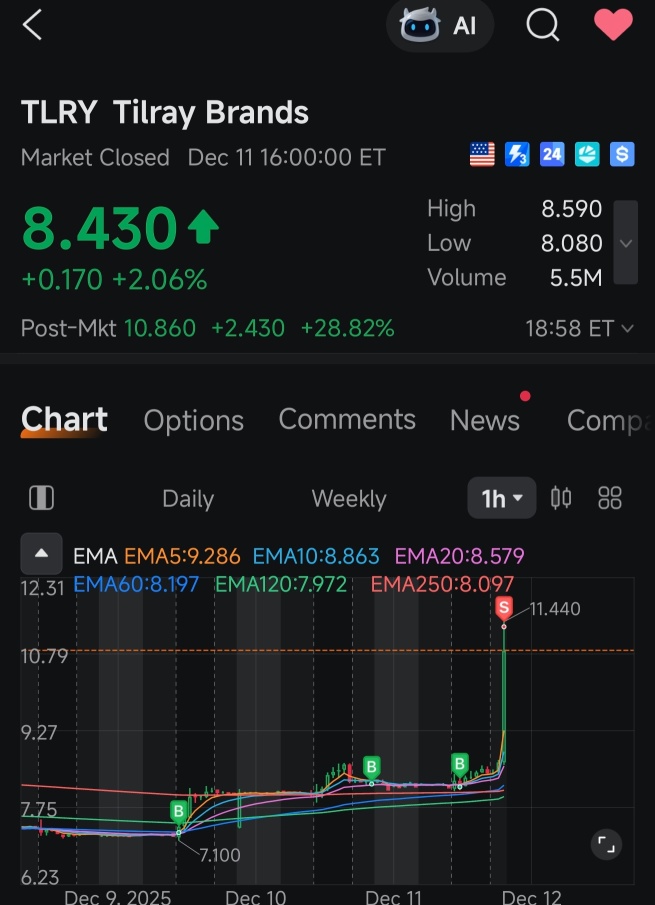This screenshot has height=905, width=655.
Task: Tap the lightning bolt level-3 badge
Action: [x=517, y=154]
